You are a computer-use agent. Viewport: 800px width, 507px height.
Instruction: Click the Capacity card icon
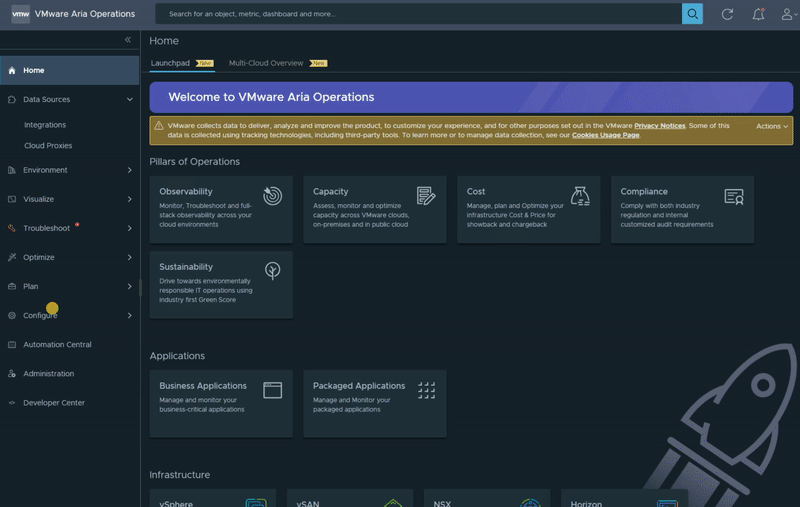pos(426,196)
